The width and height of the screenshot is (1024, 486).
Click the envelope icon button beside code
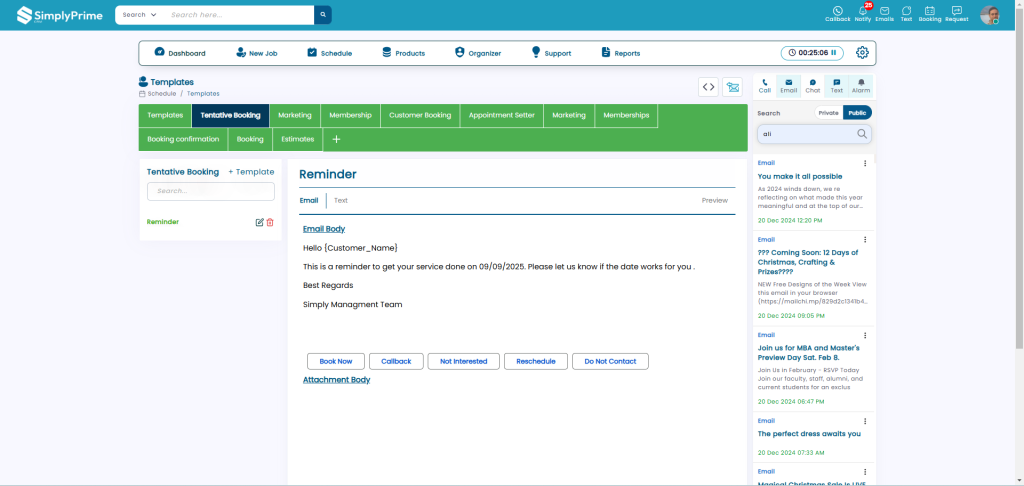pos(732,86)
